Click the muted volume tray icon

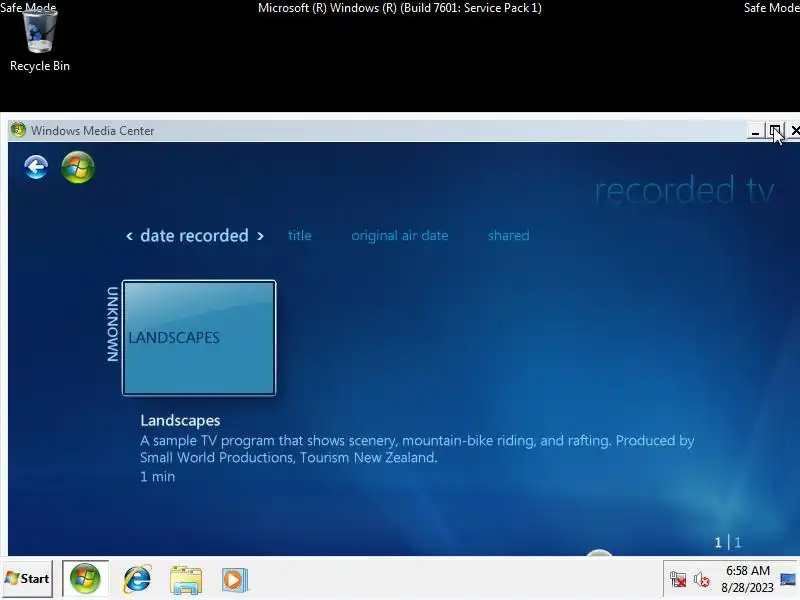[702, 580]
